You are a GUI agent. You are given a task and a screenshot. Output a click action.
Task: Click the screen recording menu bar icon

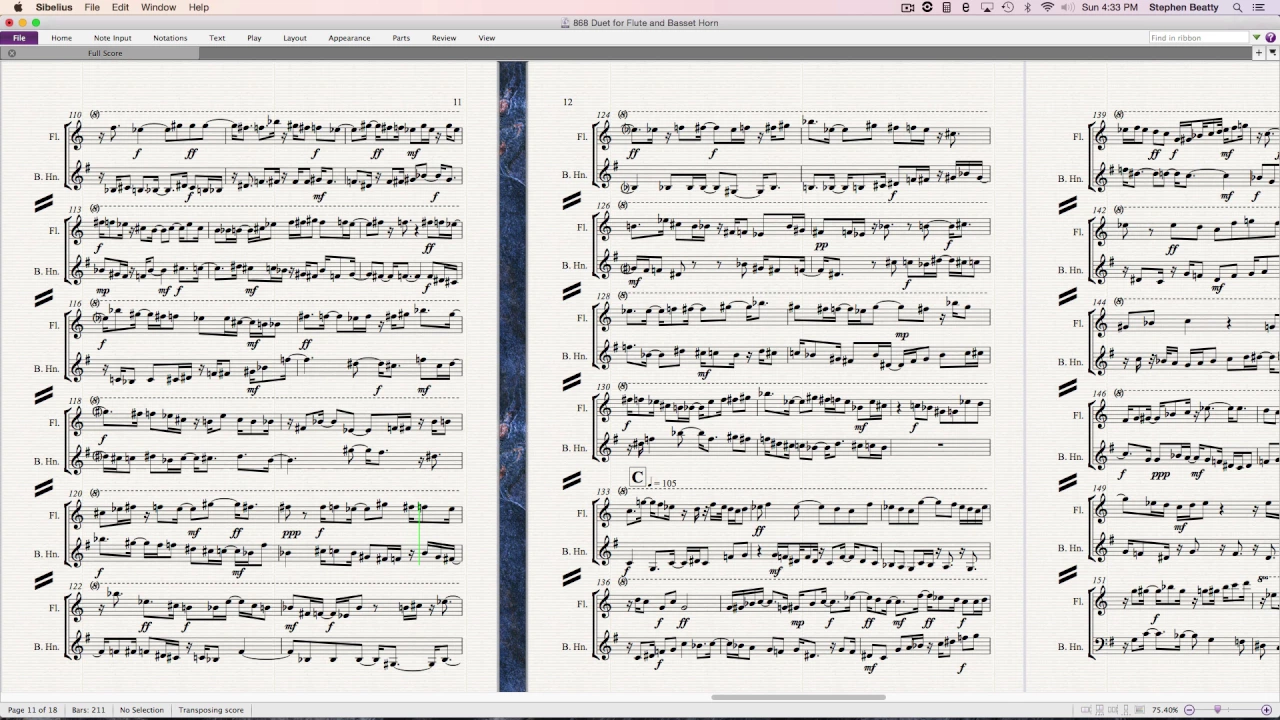[907, 7]
